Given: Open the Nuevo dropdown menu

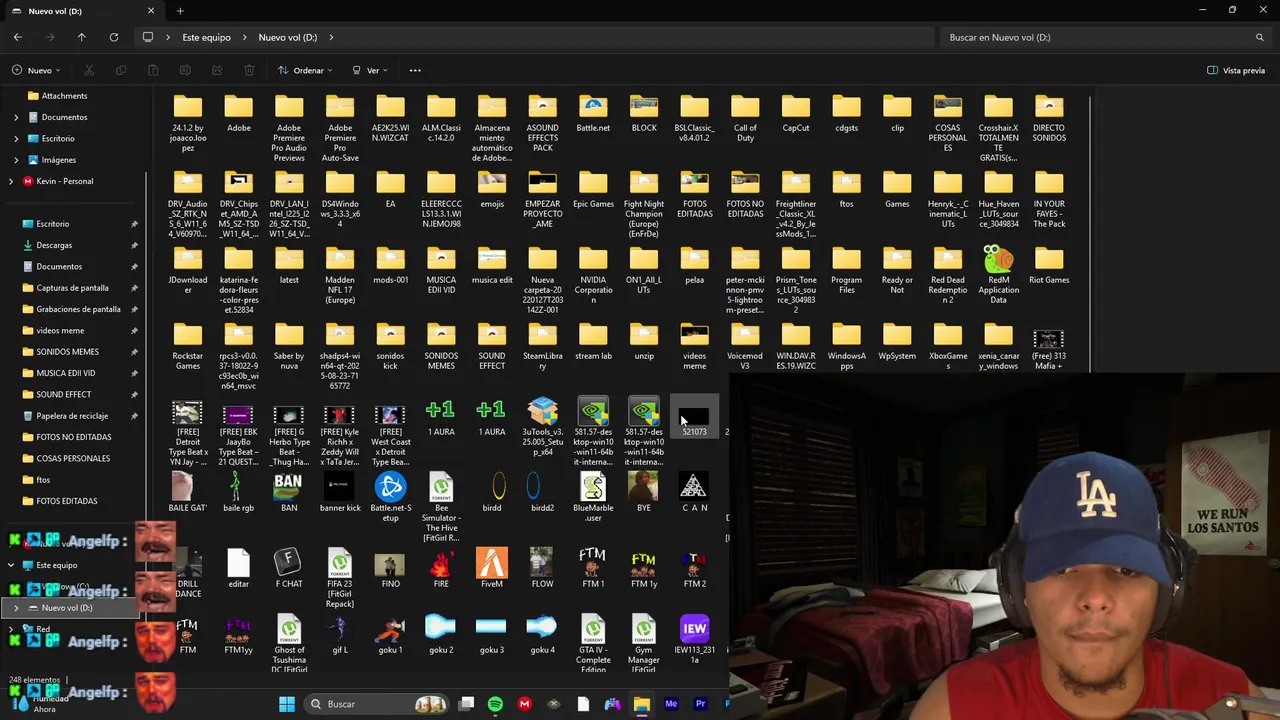Looking at the screenshot, I should (37, 70).
